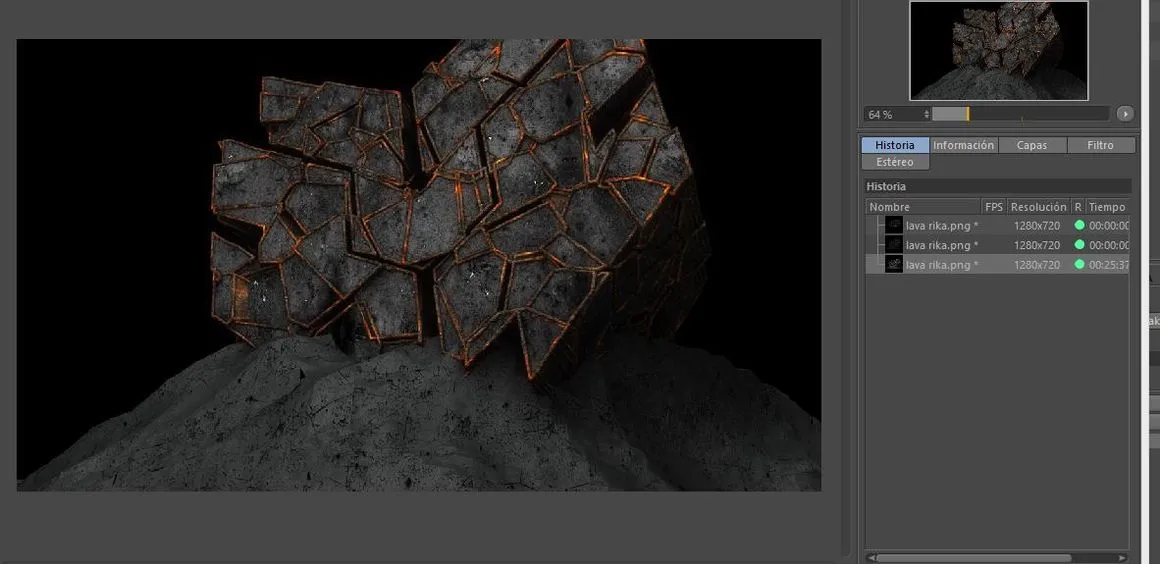Click thumbnail icon of first lava rika.png entry
The image size is (1160, 564).
pyautogui.click(x=894, y=226)
